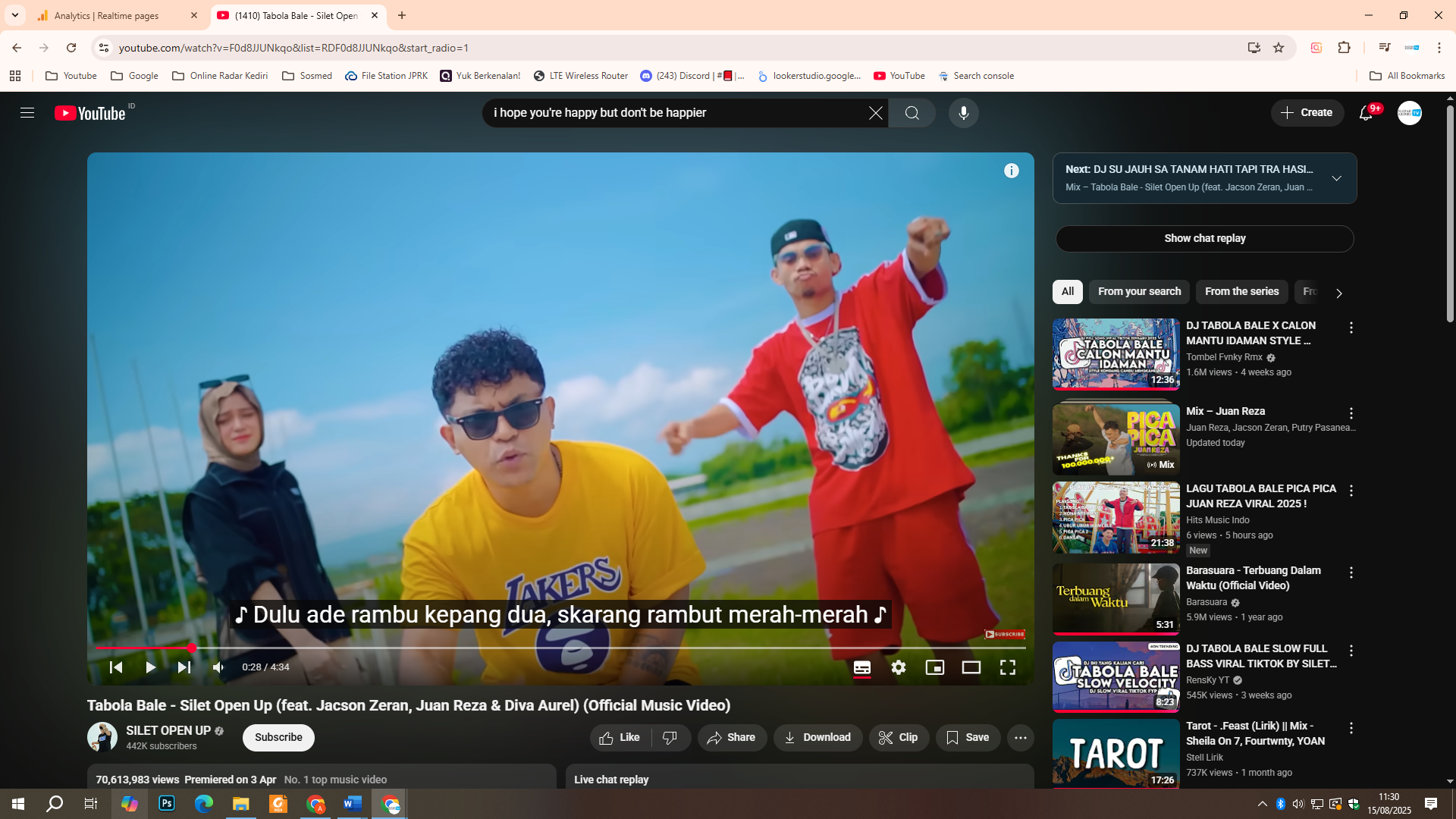Unmute the video volume
This screenshot has width=1456, height=819.
[x=218, y=667]
